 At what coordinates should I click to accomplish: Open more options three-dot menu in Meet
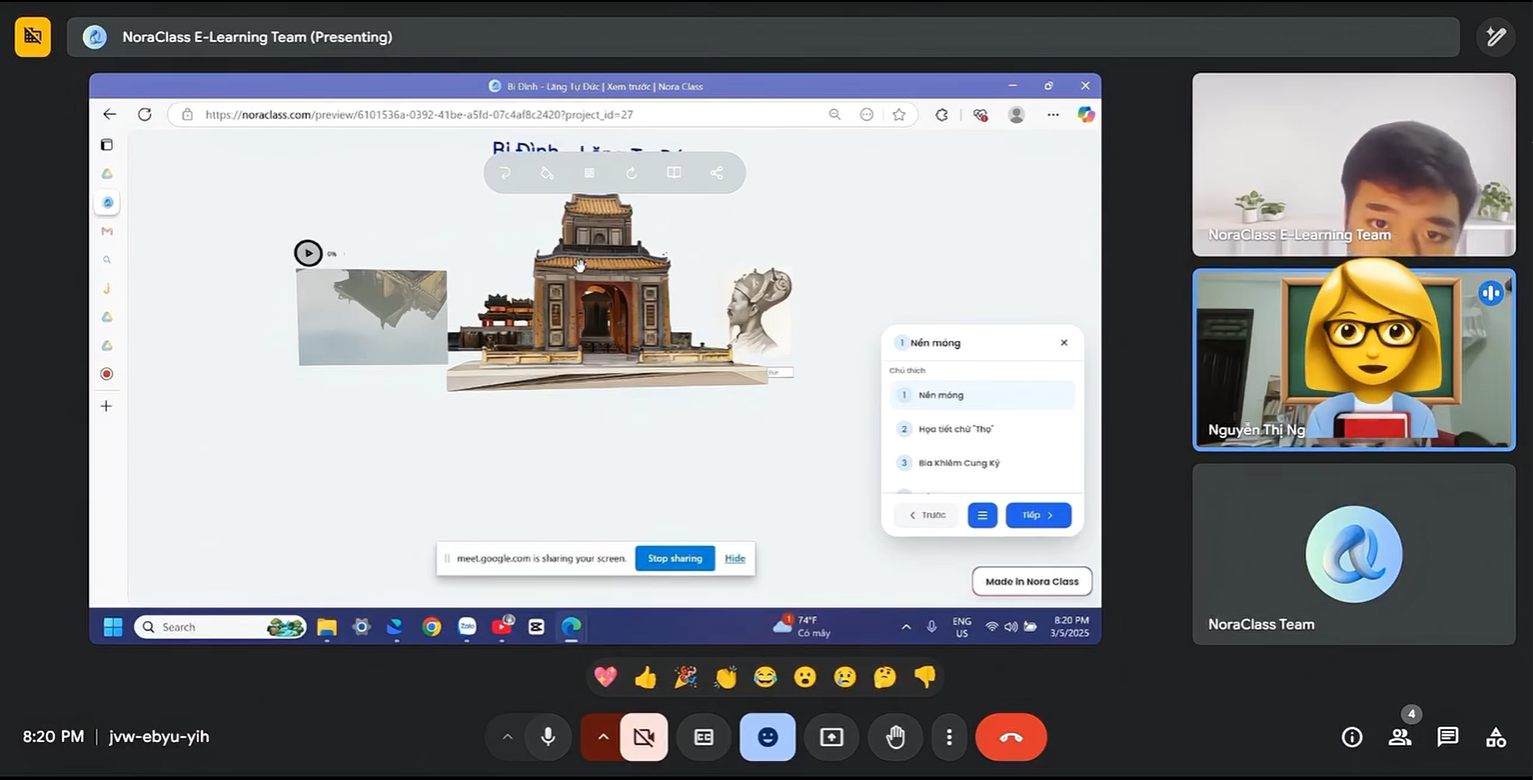(x=949, y=737)
